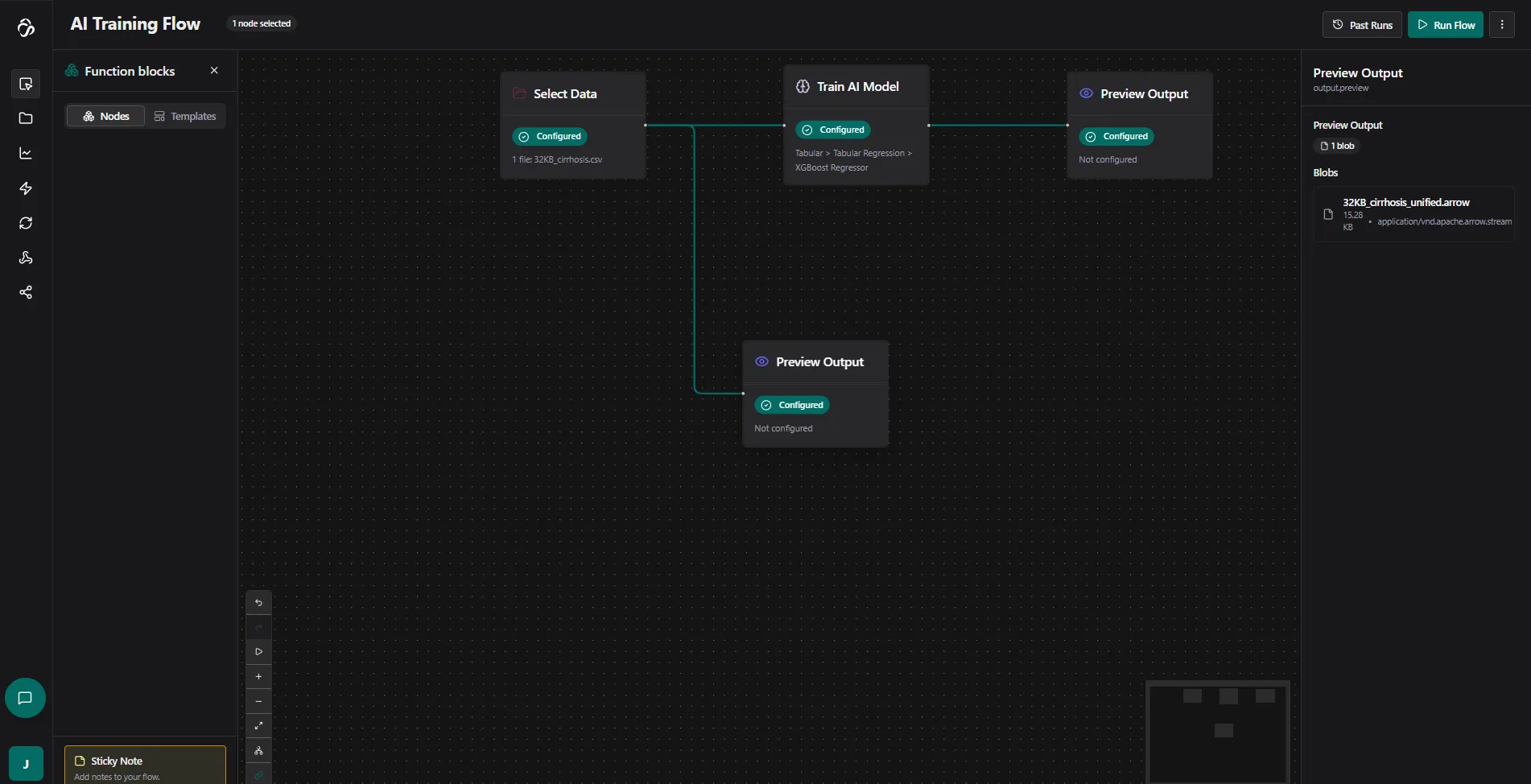Undo the last canvas action

click(258, 603)
